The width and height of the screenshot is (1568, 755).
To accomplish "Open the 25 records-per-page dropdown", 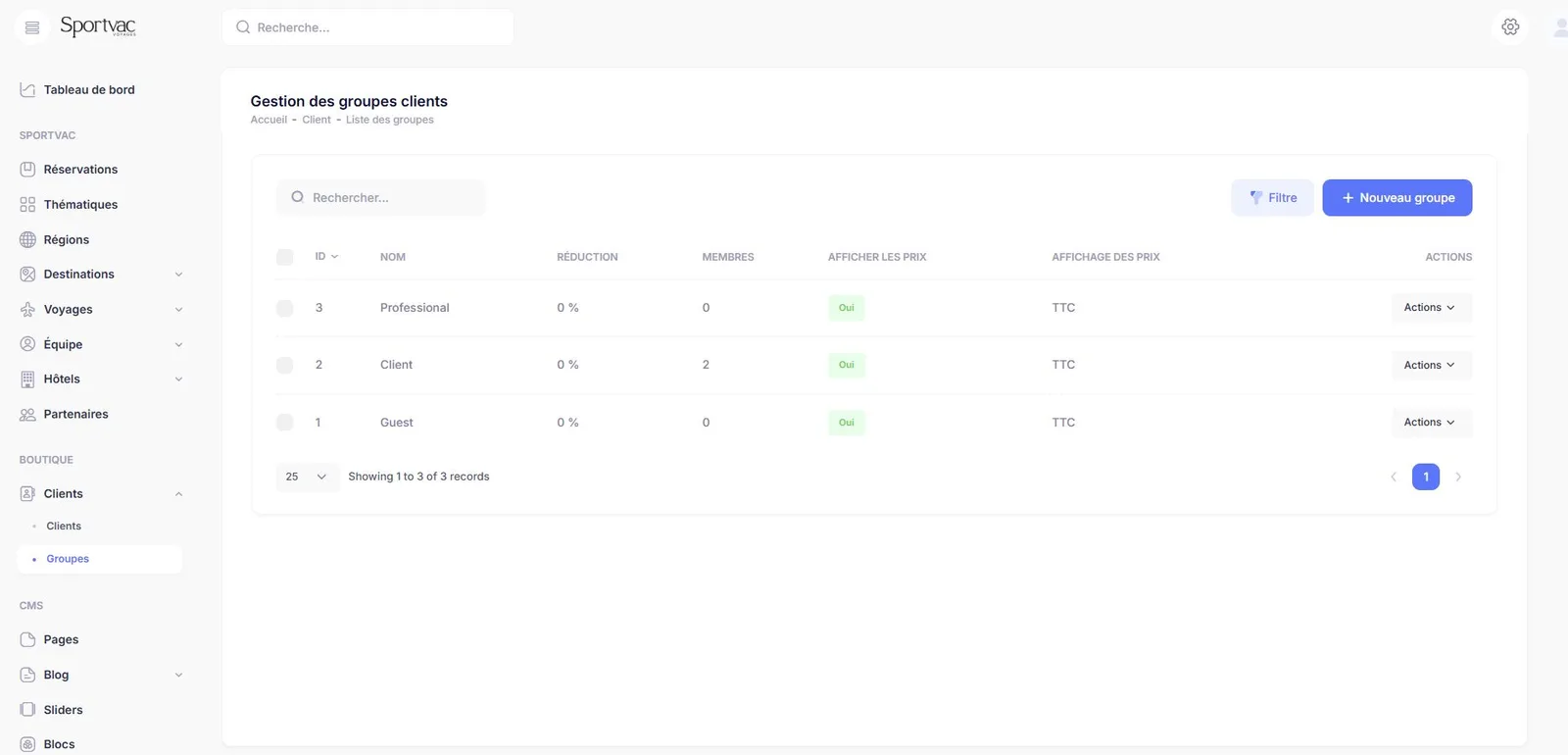I will tap(308, 477).
